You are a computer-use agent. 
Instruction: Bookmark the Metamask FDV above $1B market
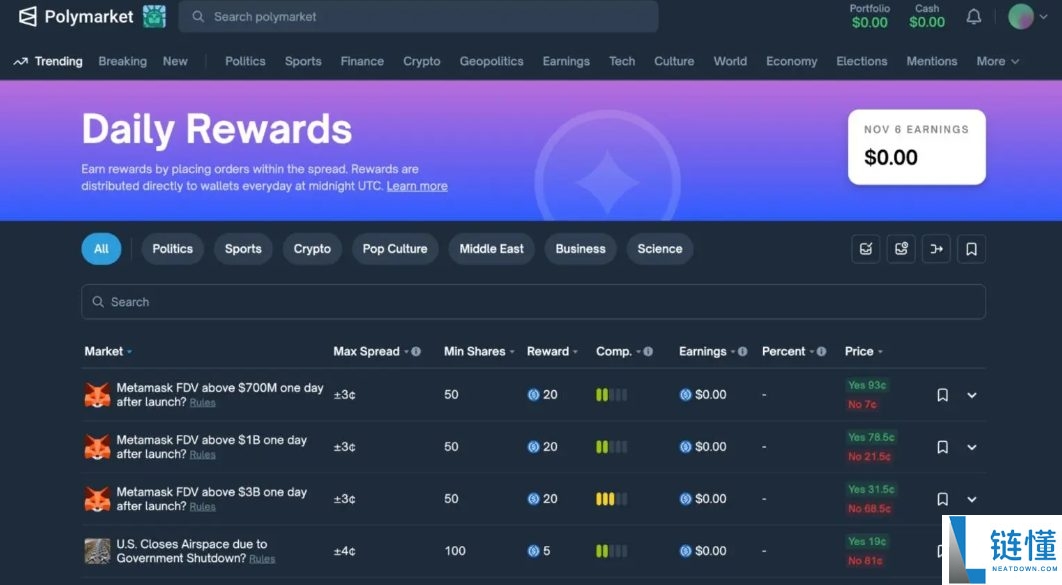942,447
